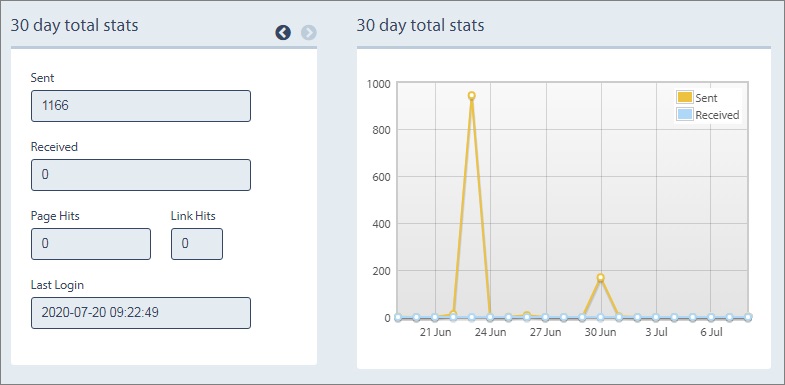Click the Link Hits value field
The height and width of the screenshot is (385, 785).
[197, 244]
